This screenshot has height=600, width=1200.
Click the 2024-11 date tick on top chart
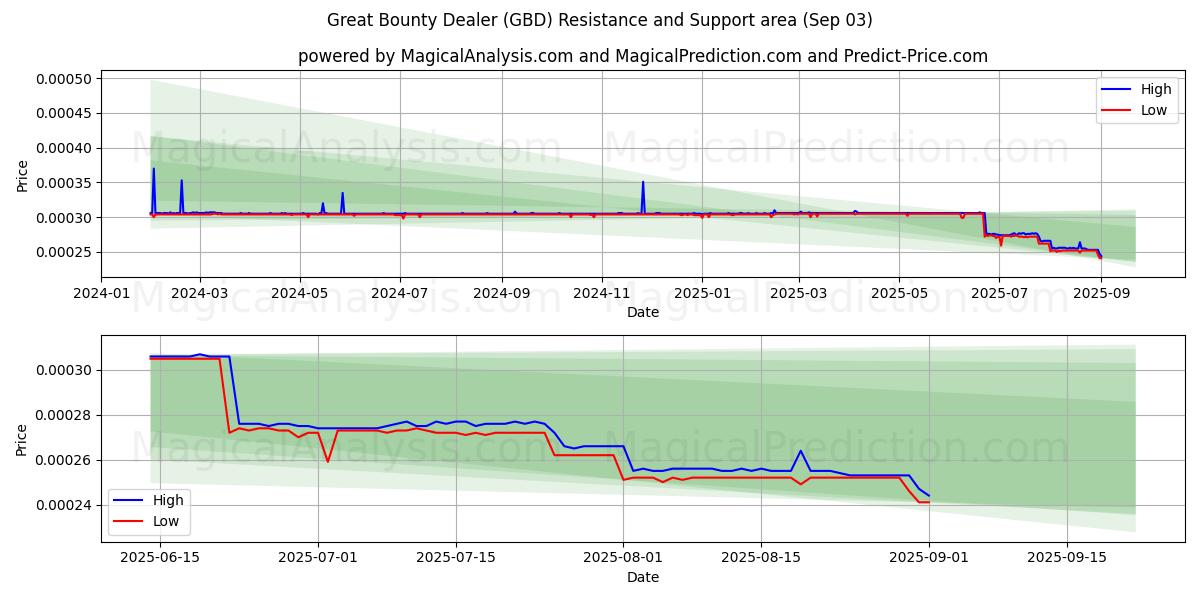tap(602, 292)
